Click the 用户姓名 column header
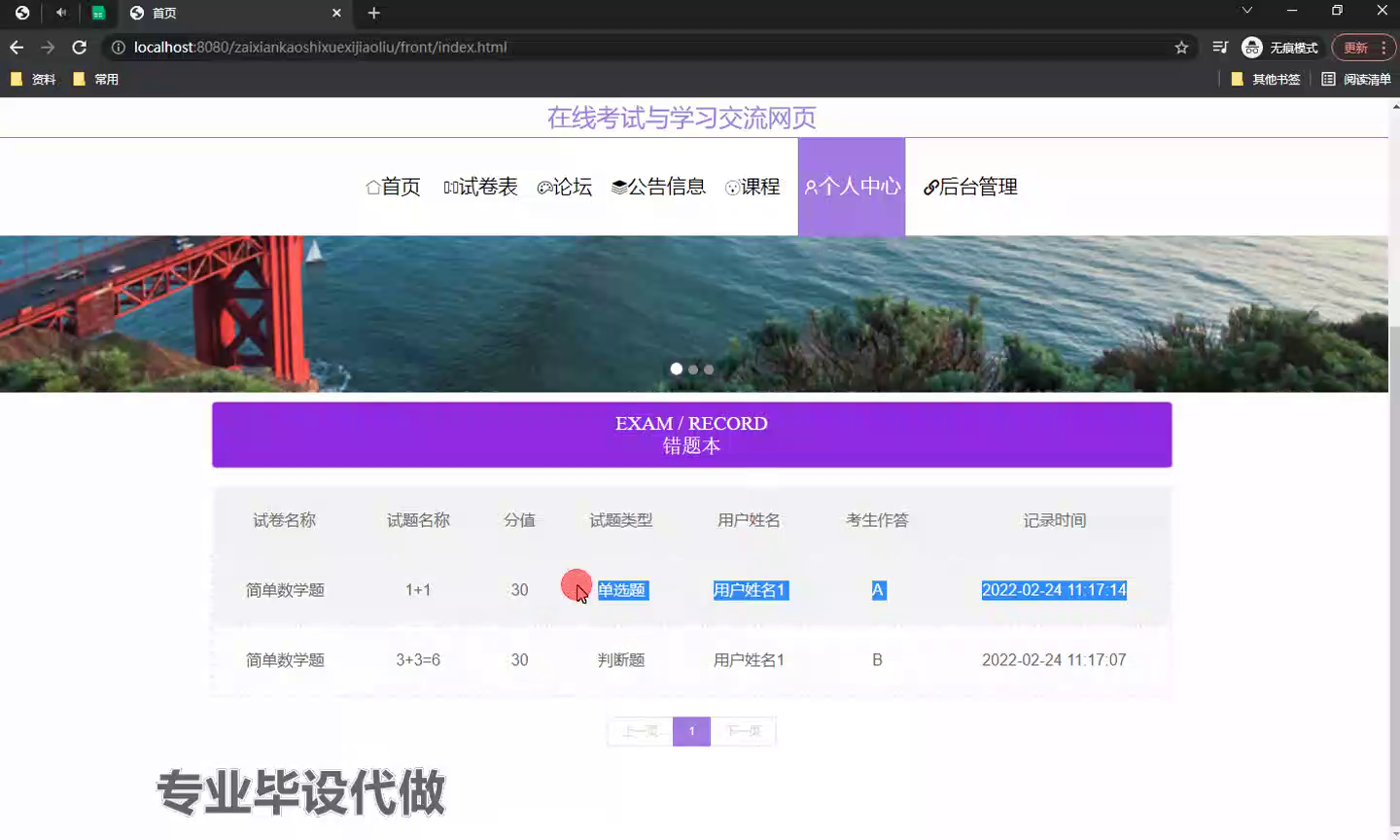The height and width of the screenshot is (840, 1400). point(749,520)
